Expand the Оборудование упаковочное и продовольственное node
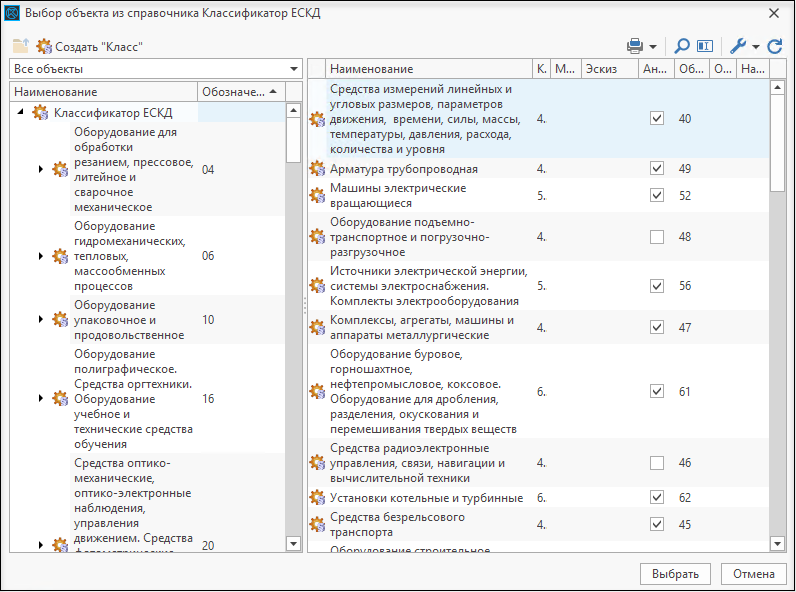This screenshot has height=592, width=796. tap(41, 319)
